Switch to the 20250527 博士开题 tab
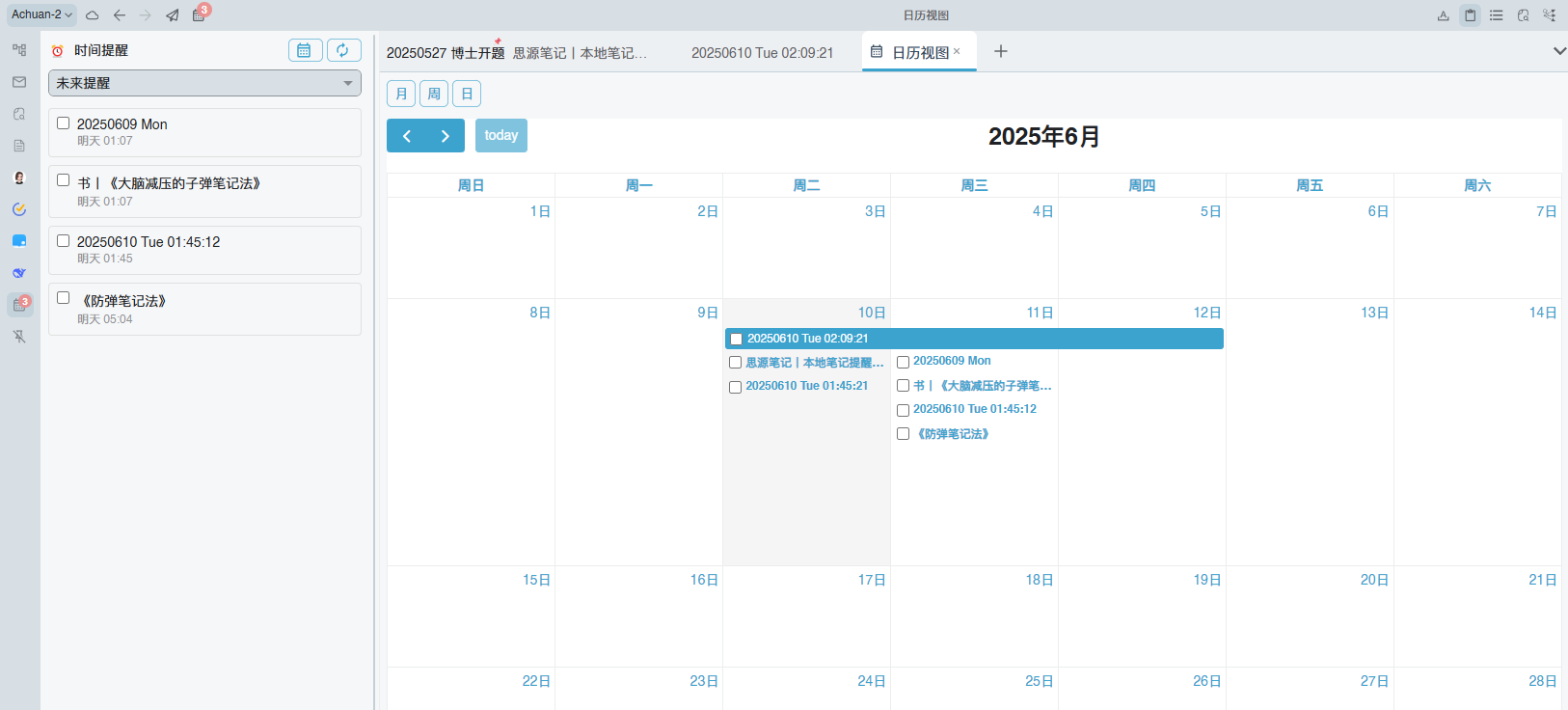The height and width of the screenshot is (710, 1568). pyautogui.click(x=446, y=53)
